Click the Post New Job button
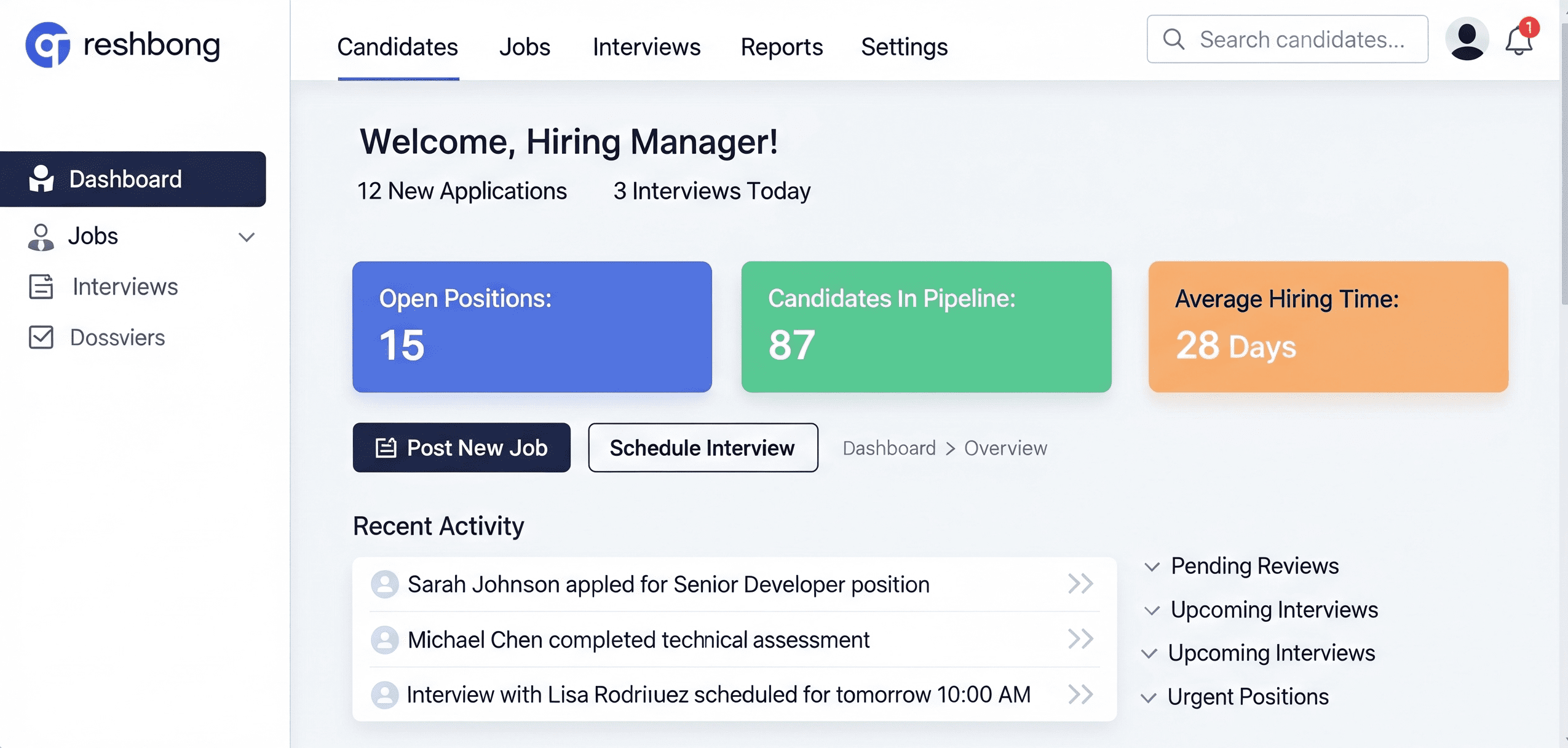1568x748 pixels. click(461, 448)
